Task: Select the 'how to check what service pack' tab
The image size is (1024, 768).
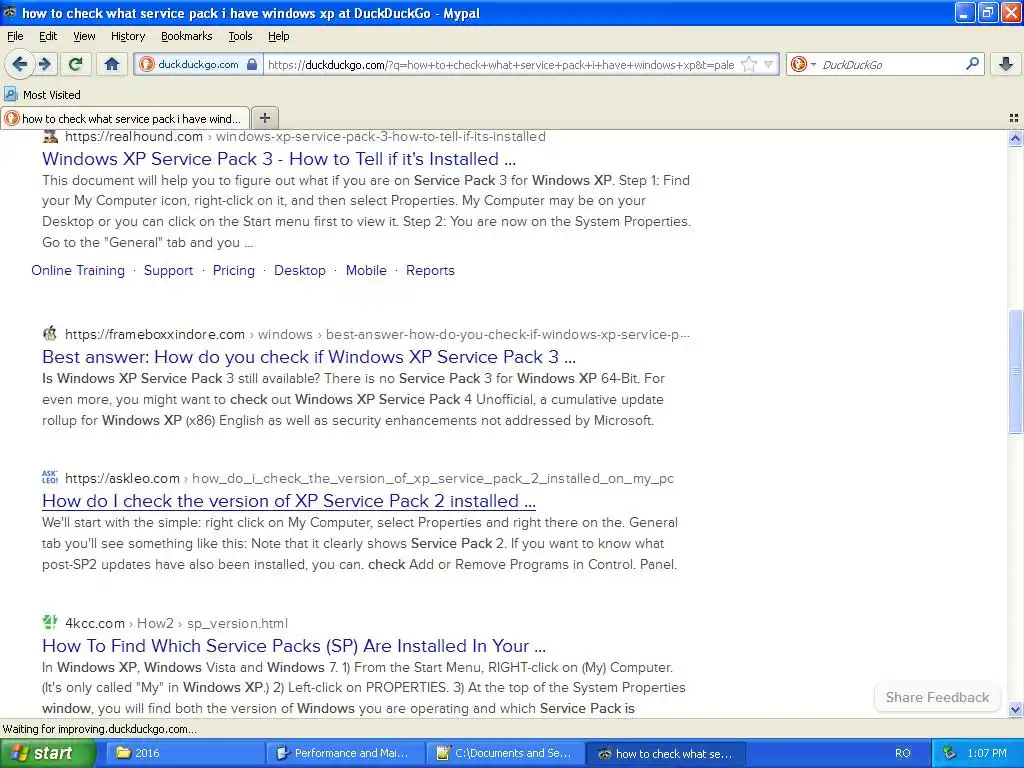Action: coord(125,118)
